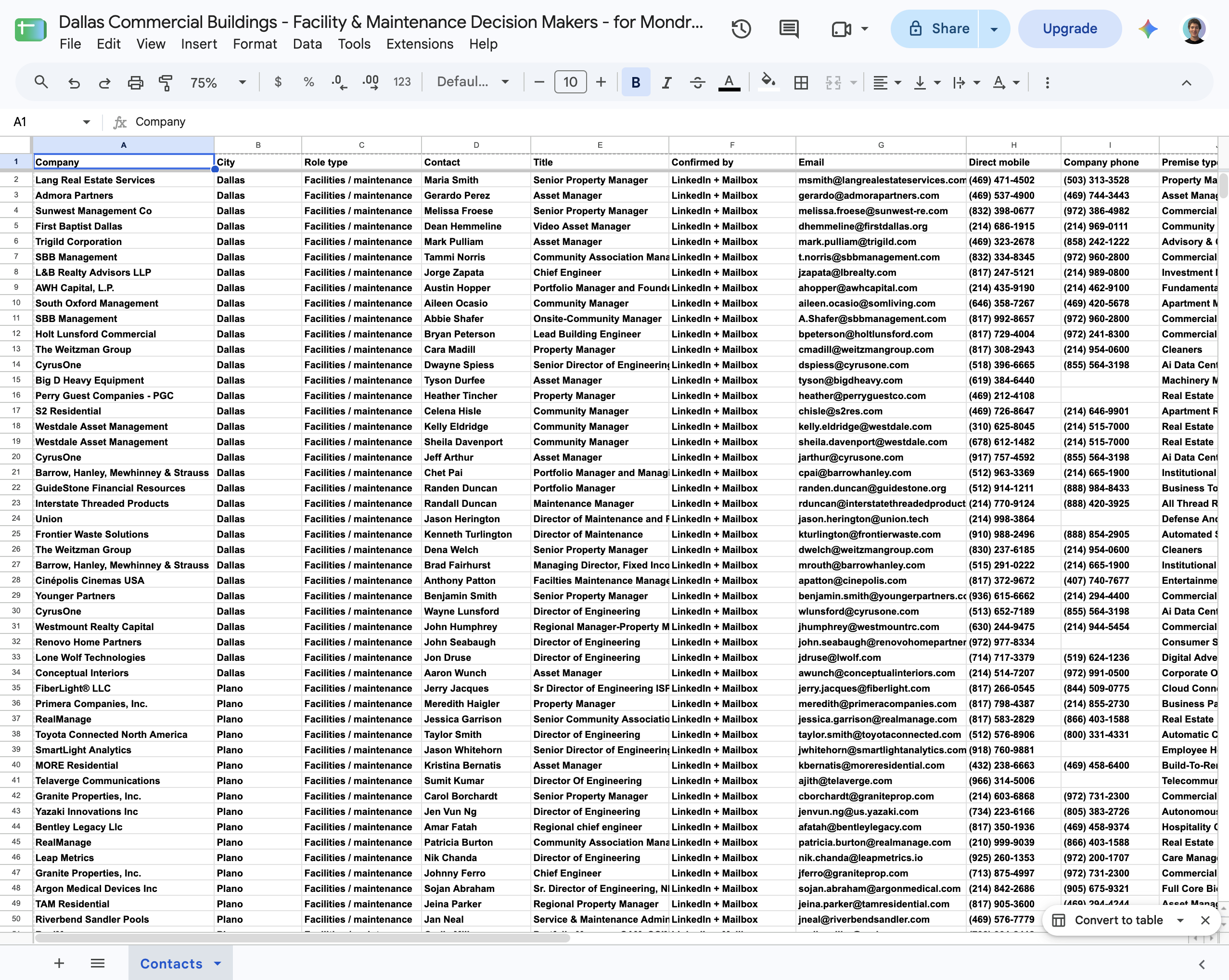Screen dimensions: 1229x980
Task: Increase font size with plus button
Action: 601,82
